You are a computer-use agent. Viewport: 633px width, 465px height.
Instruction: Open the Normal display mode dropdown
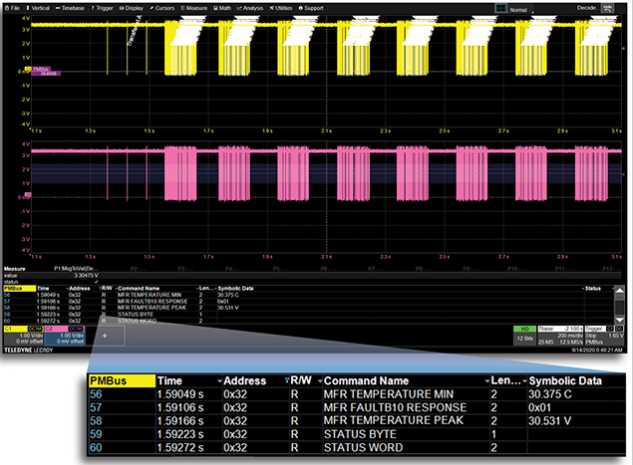tap(521, 10)
